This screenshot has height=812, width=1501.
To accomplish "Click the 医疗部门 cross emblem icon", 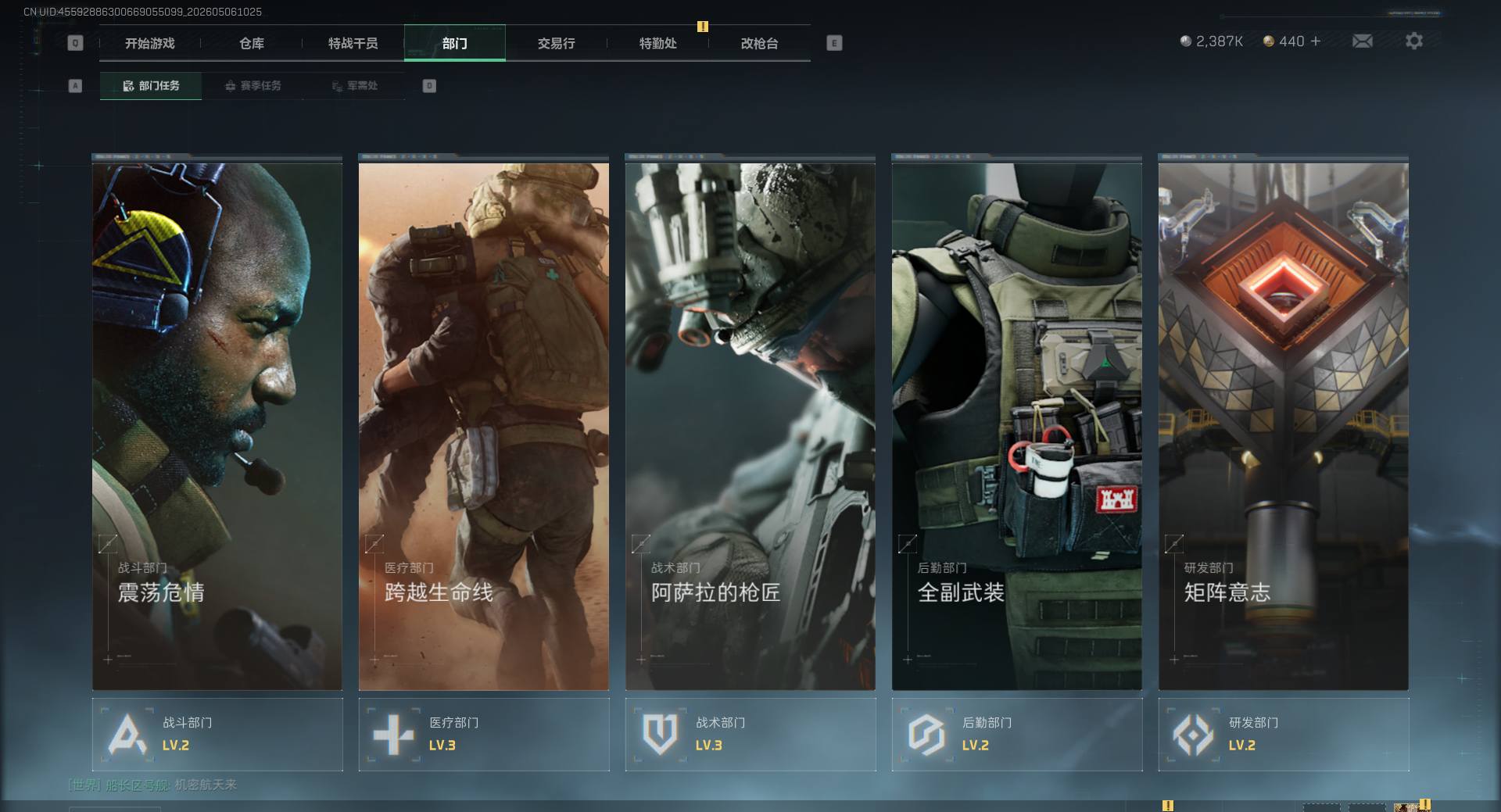I will [x=393, y=735].
